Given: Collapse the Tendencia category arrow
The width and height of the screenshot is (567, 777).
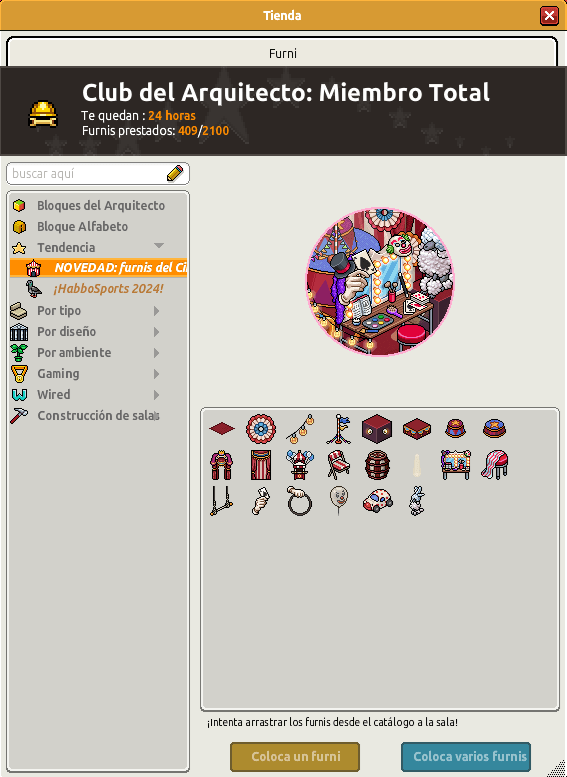Looking at the screenshot, I should [x=159, y=246].
